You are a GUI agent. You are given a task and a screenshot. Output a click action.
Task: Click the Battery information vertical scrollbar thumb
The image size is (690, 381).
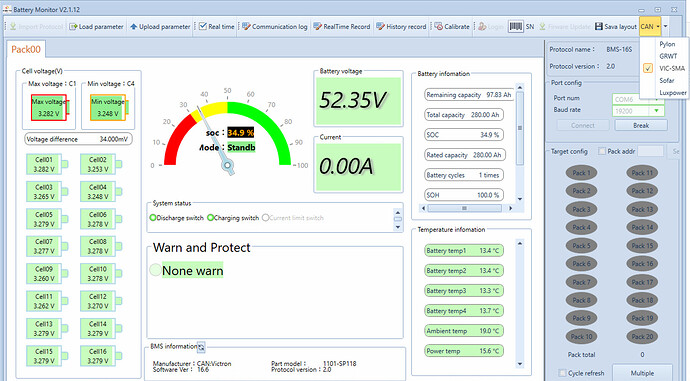click(x=520, y=128)
